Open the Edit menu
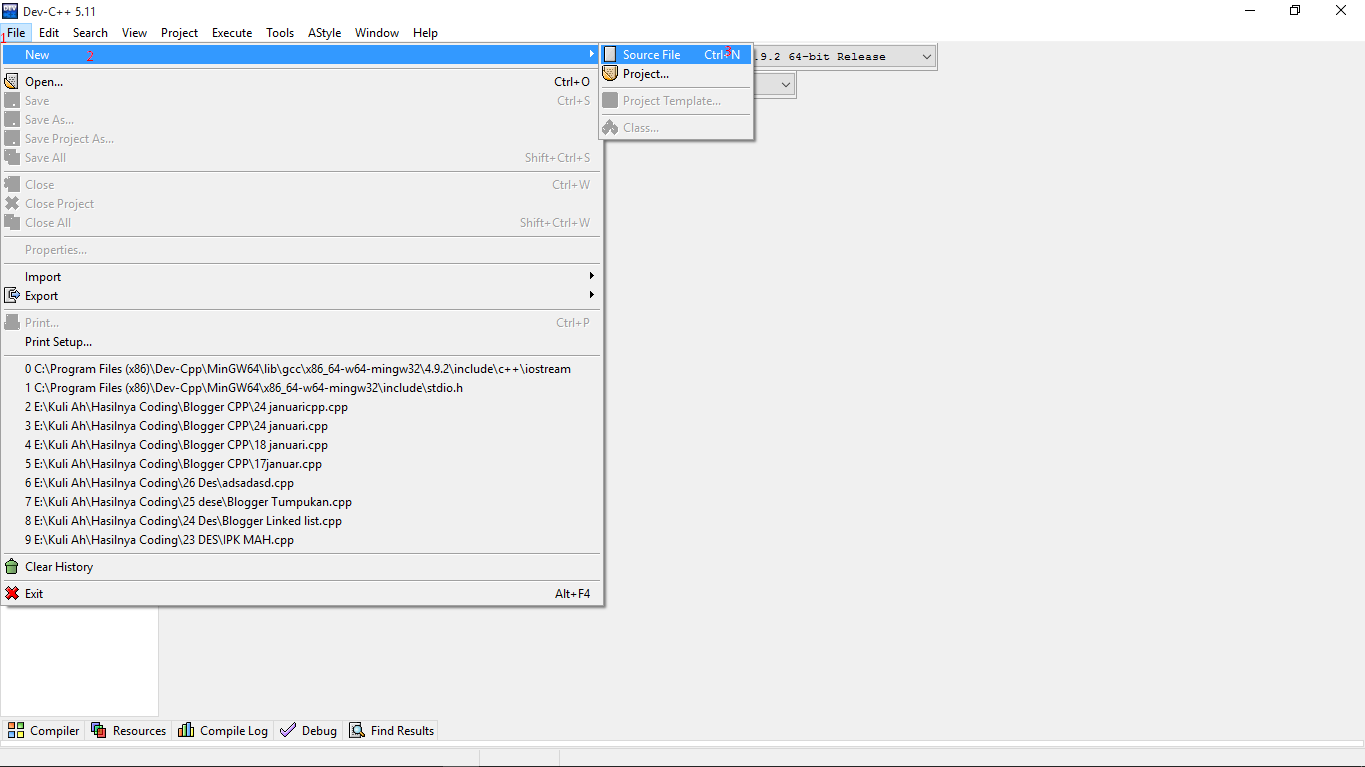Screen dimensions: 1365x767 49,32
